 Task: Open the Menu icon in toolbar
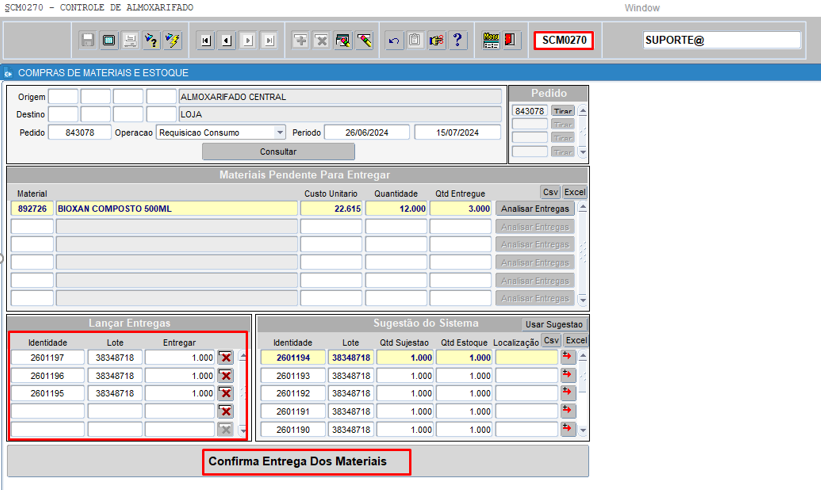(490, 40)
